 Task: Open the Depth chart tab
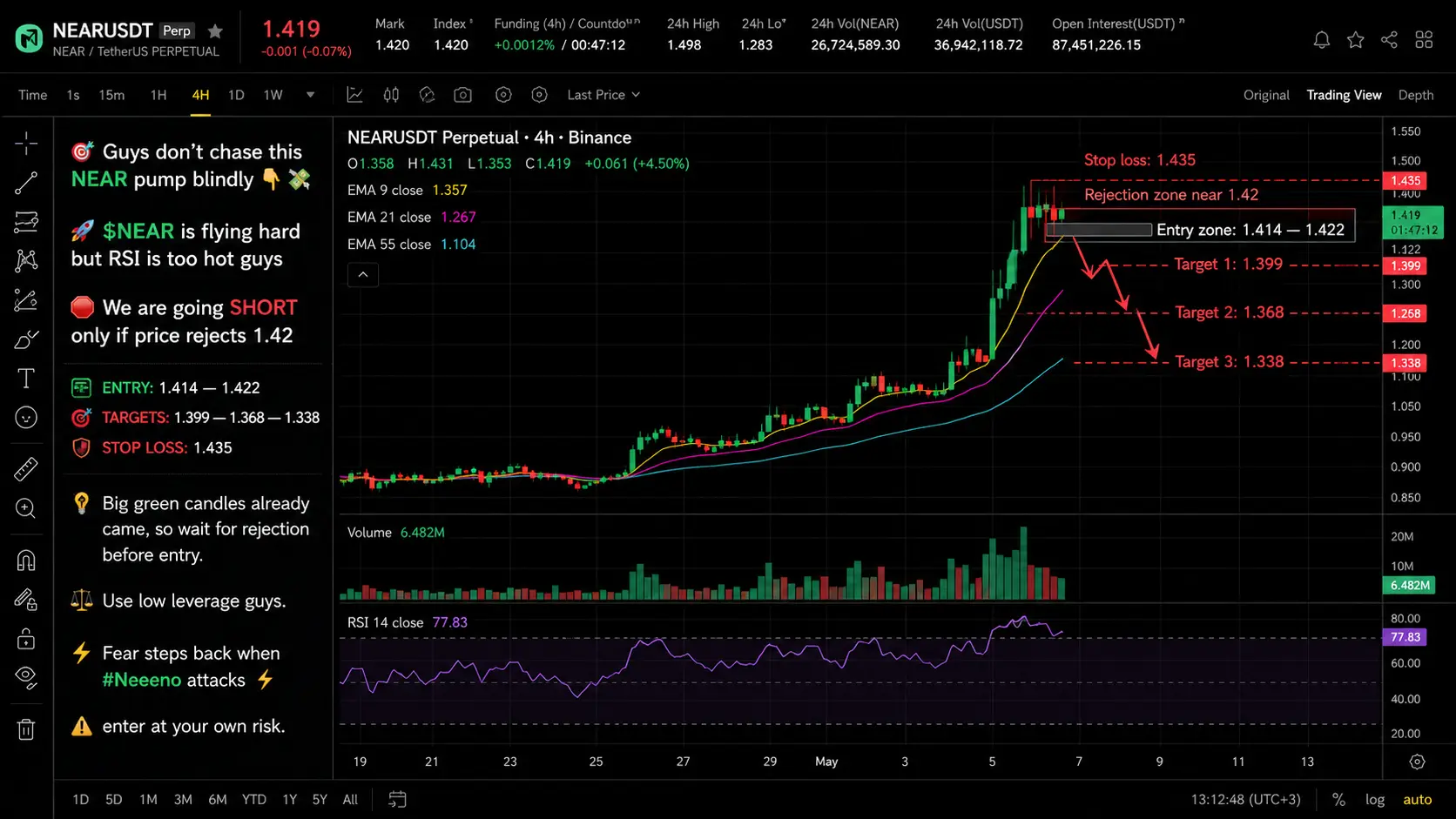tap(1416, 95)
